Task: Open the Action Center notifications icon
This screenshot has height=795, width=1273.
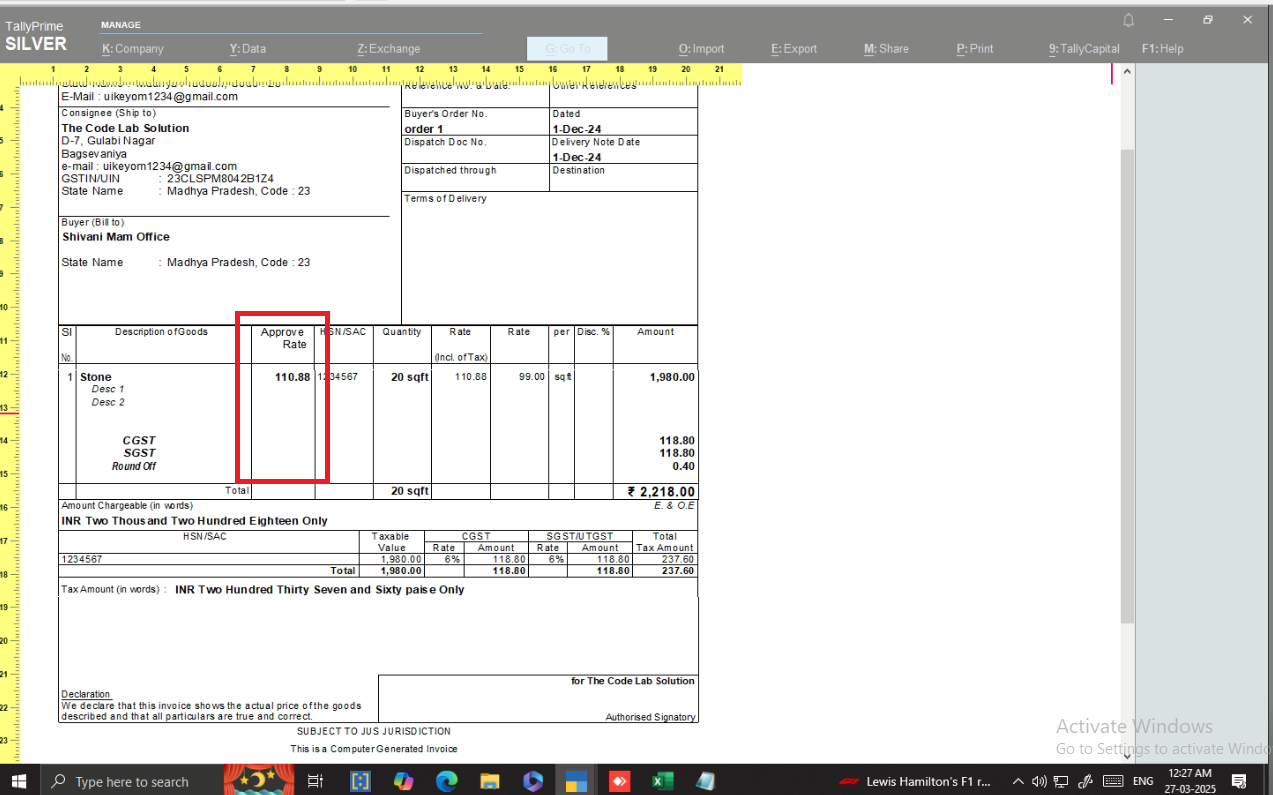Action: pos(1239,781)
